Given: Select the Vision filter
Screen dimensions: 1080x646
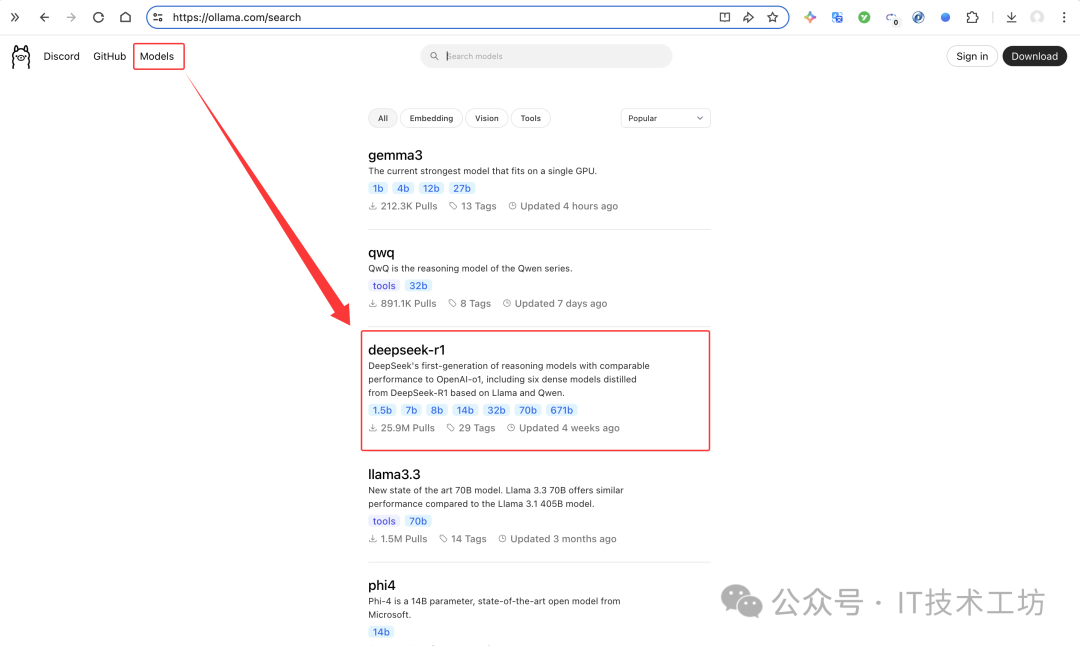Looking at the screenshot, I should click(x=486, y=118).
